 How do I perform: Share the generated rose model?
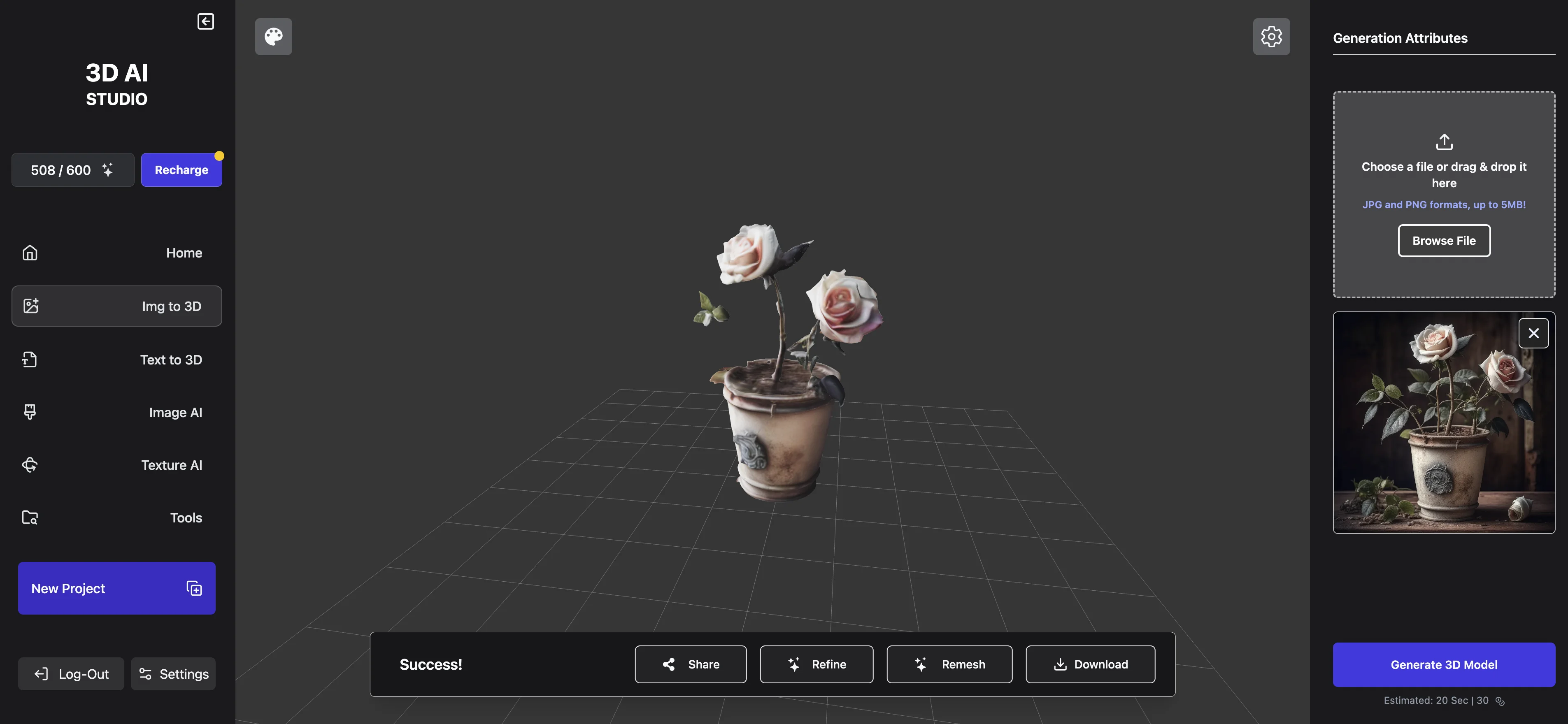[x=690, y=664]
